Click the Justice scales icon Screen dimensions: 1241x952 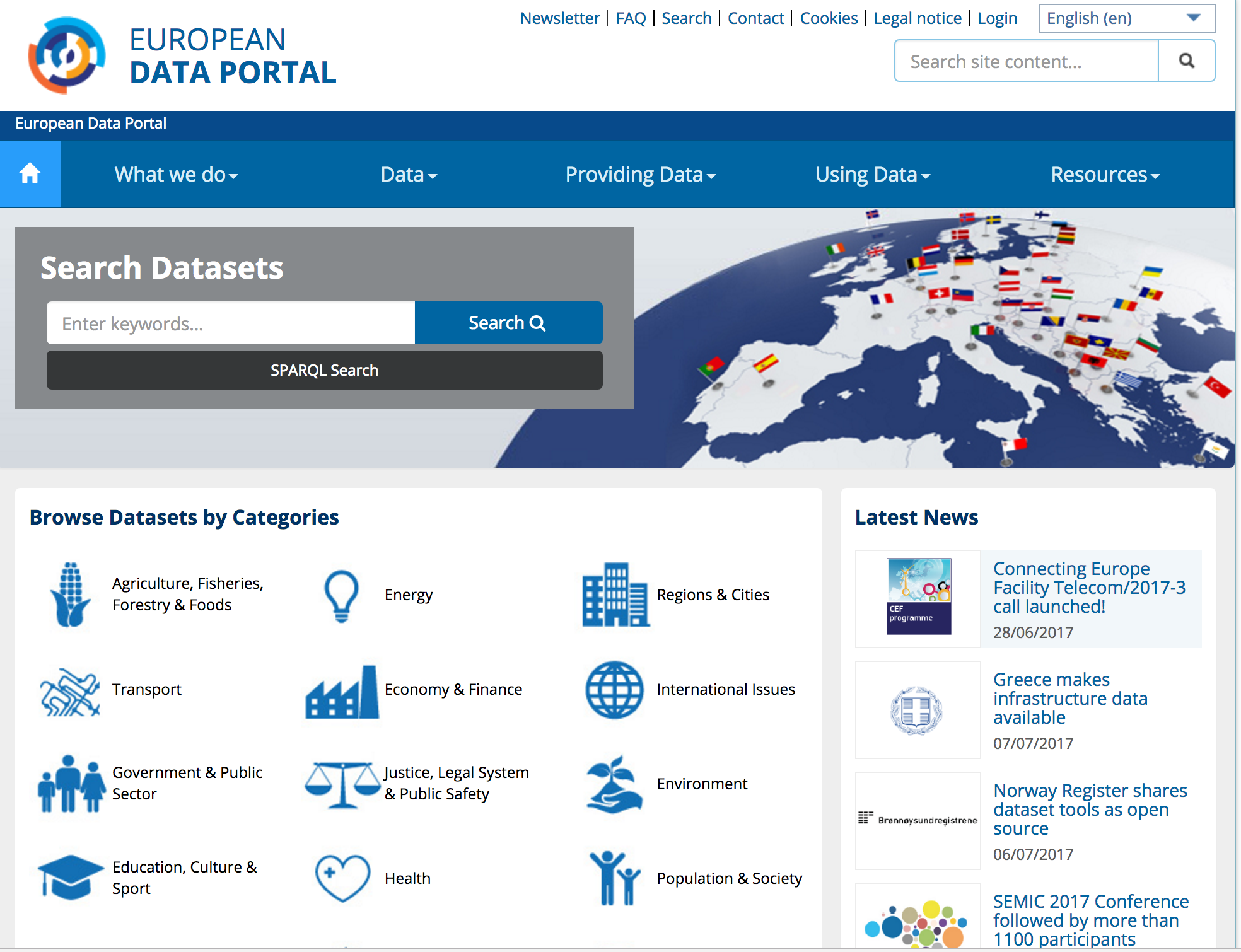(x=342, y=784)
